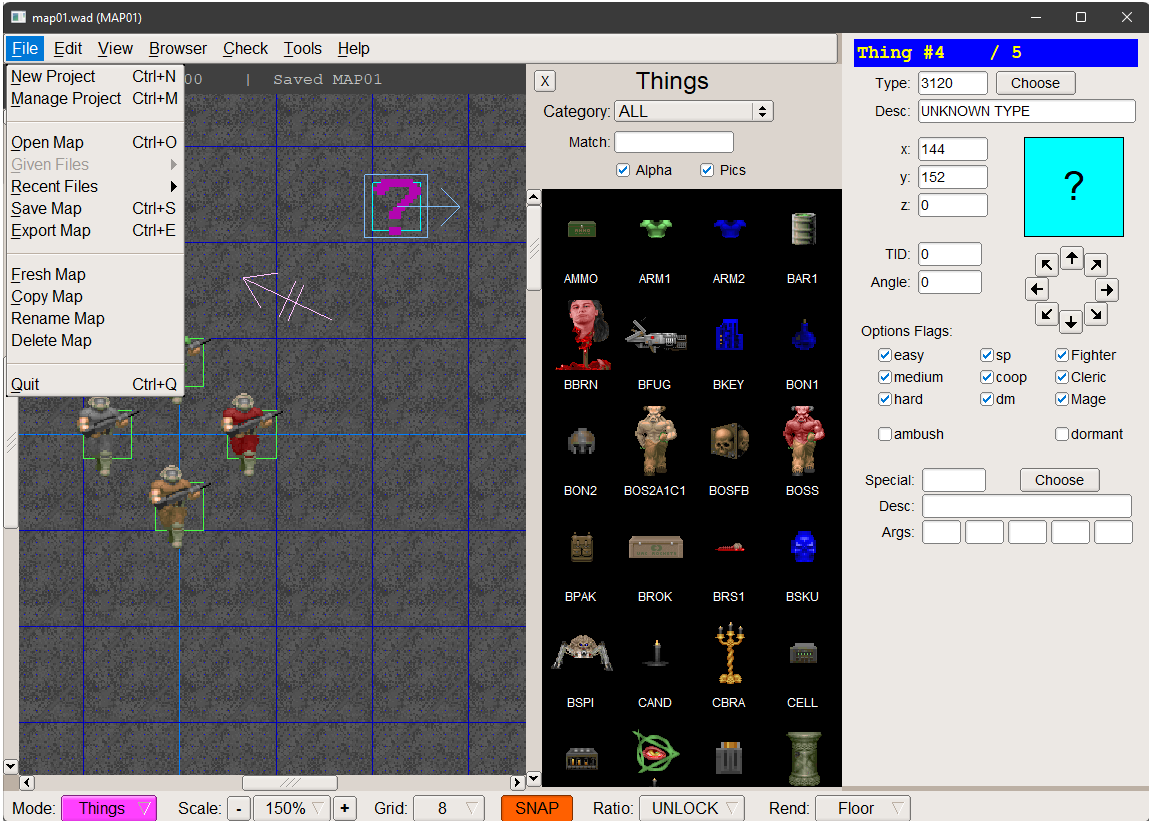Image resolution: width=1150 pixels, height=822 pixels.
Task: Set angle with down-right diagonal arrow
Action: click(1096, 315)
